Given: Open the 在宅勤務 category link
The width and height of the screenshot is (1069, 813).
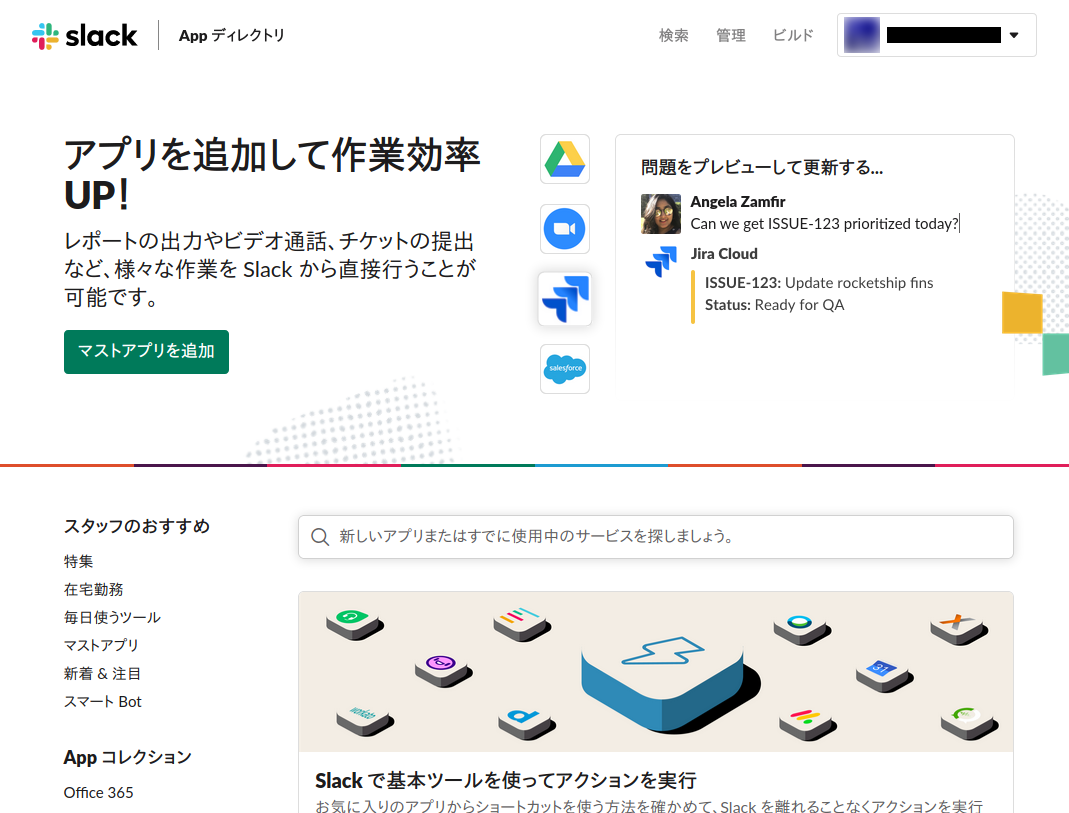Looking at the screenshot, I should coord(93,589).
